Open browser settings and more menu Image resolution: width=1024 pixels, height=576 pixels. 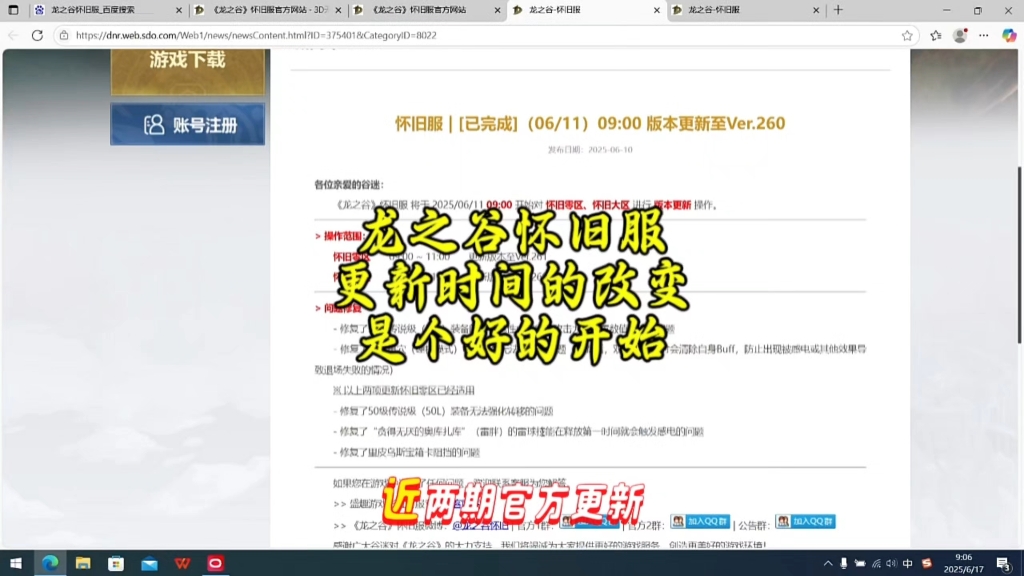[984, 36]
